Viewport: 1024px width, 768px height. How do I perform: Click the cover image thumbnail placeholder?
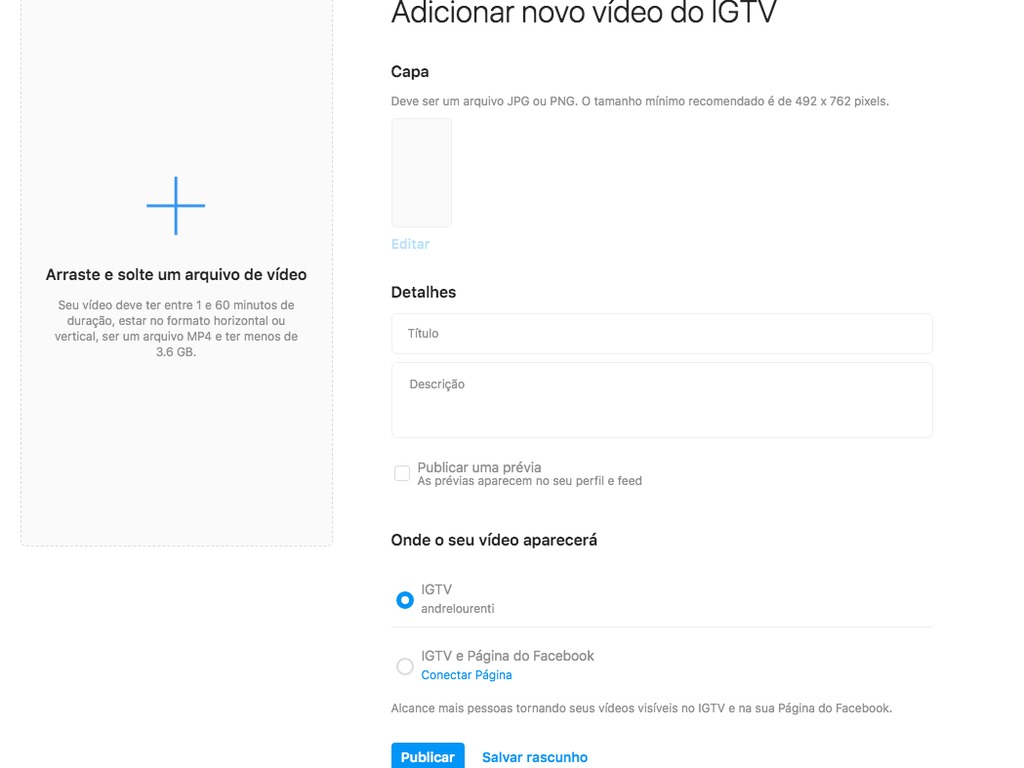(421, 172)
